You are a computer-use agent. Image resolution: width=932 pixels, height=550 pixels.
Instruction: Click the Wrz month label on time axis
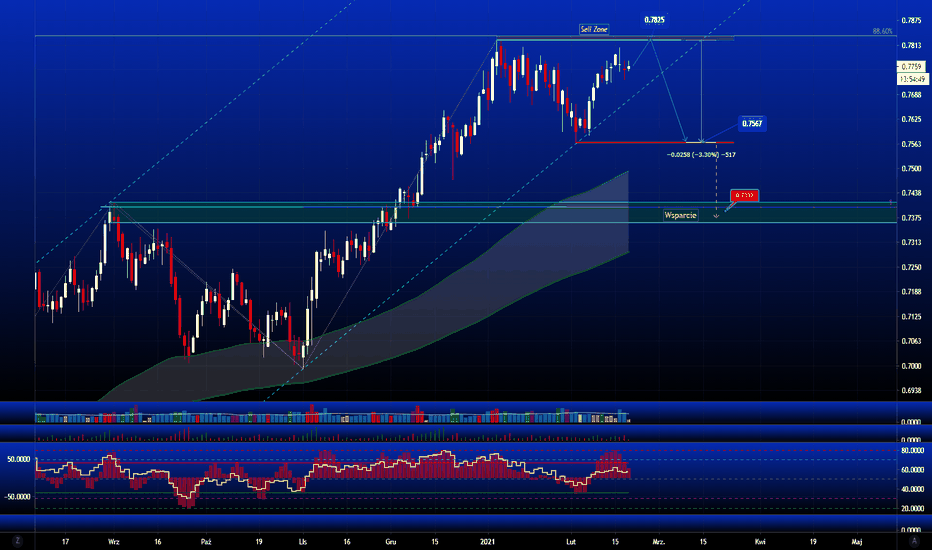pyautogui.click(x=114, y=542)
